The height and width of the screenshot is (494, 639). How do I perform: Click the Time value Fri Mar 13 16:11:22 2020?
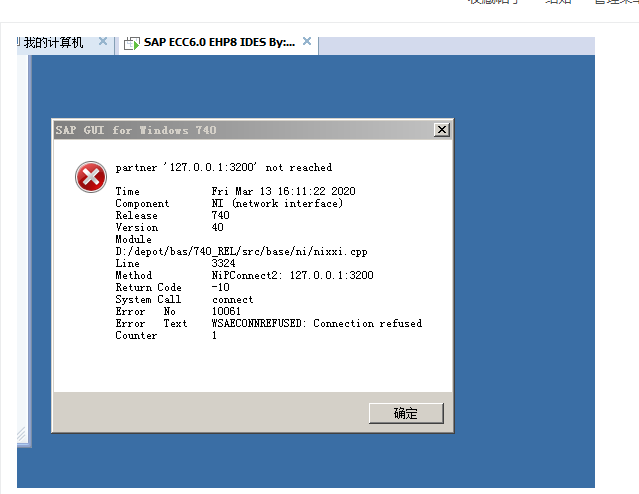(x=283, y=191)
